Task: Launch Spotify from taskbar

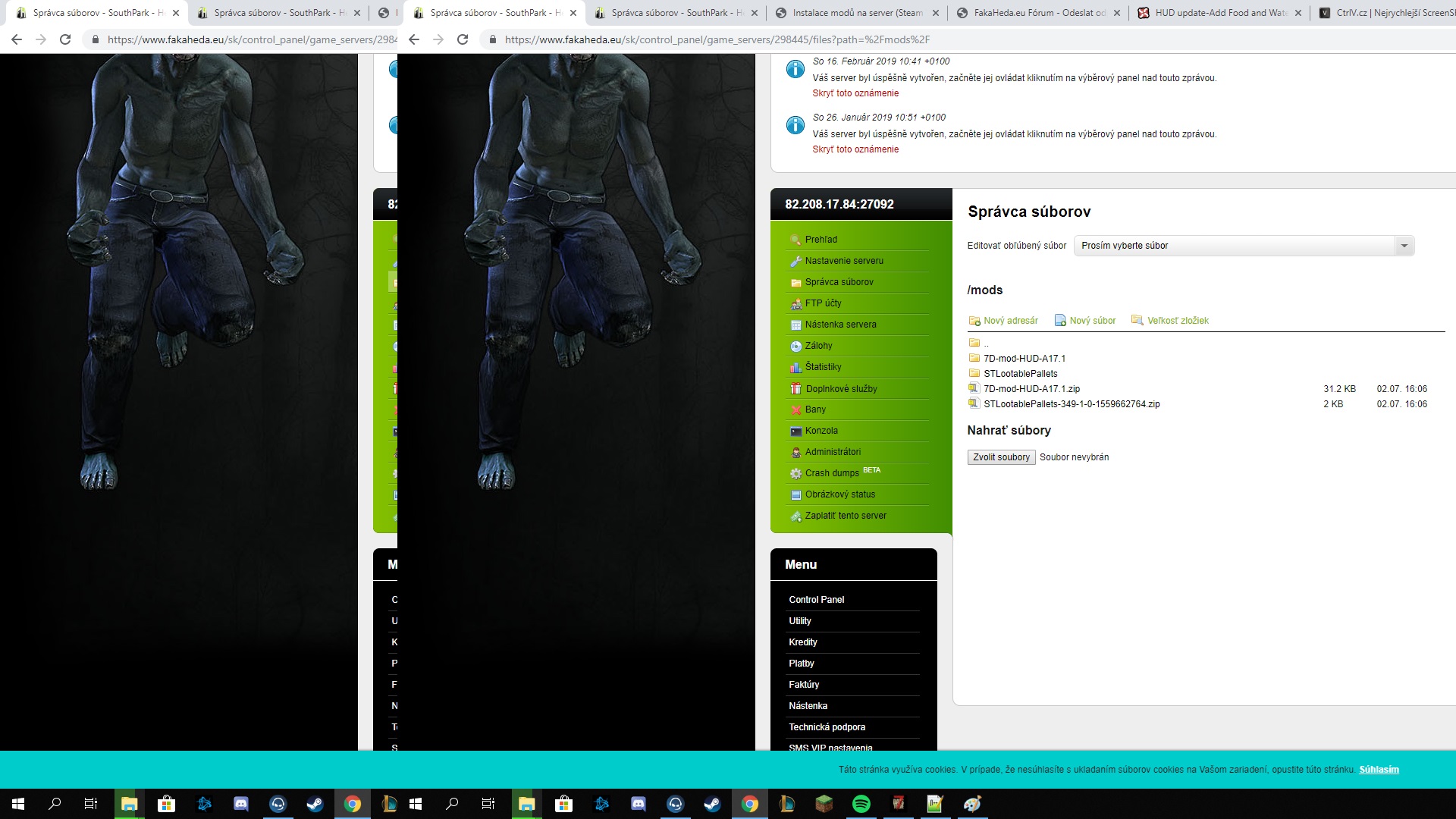Action: tap(861, 804)
